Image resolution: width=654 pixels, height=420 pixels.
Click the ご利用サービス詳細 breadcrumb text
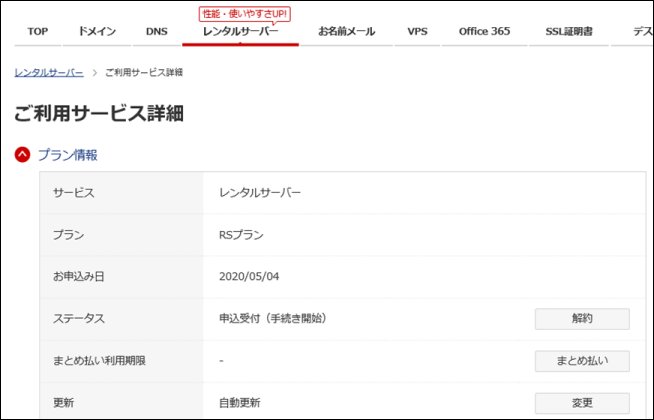144,73
